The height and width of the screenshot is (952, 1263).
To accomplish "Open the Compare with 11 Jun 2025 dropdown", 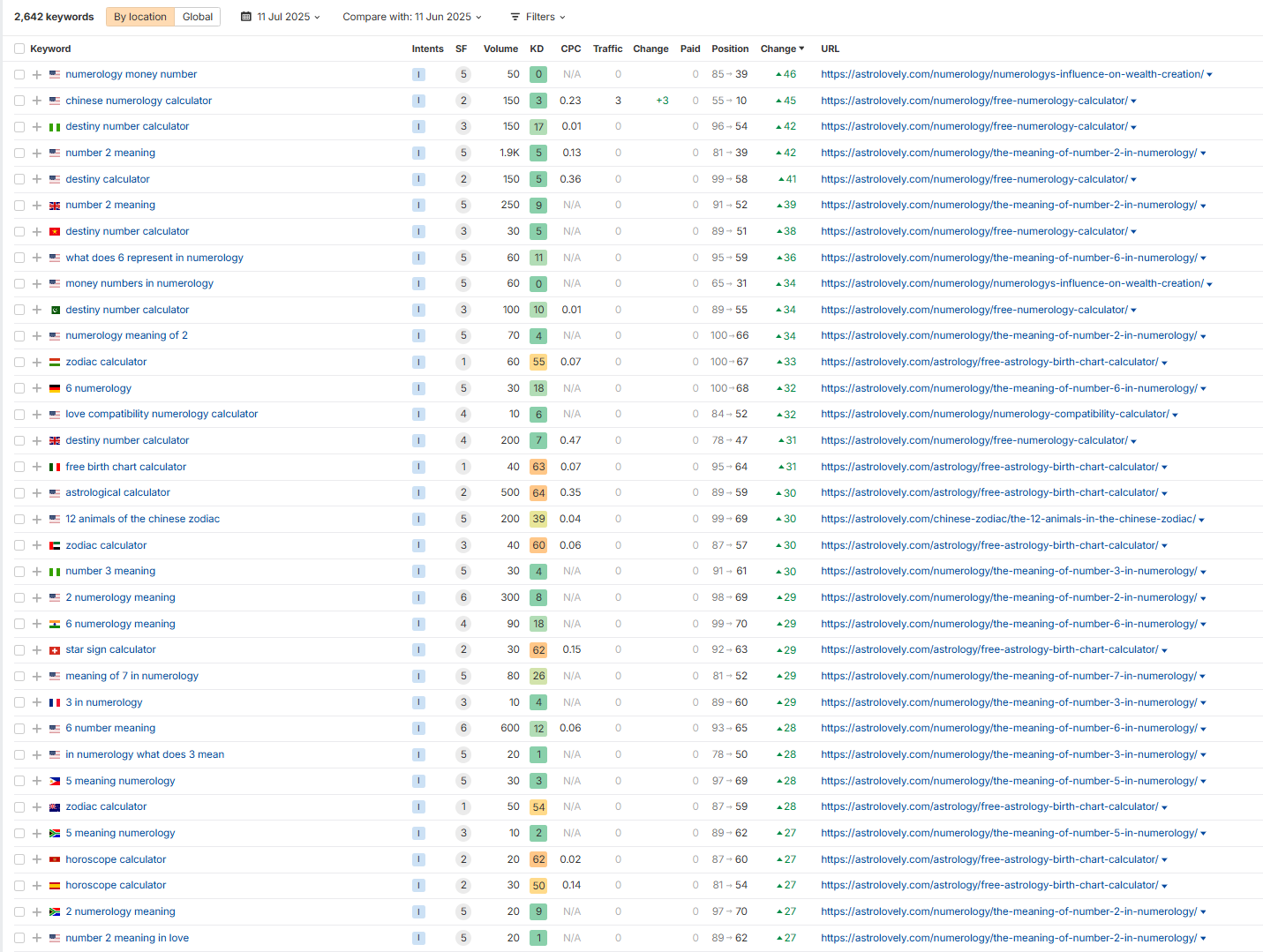I will pos(411,17).
